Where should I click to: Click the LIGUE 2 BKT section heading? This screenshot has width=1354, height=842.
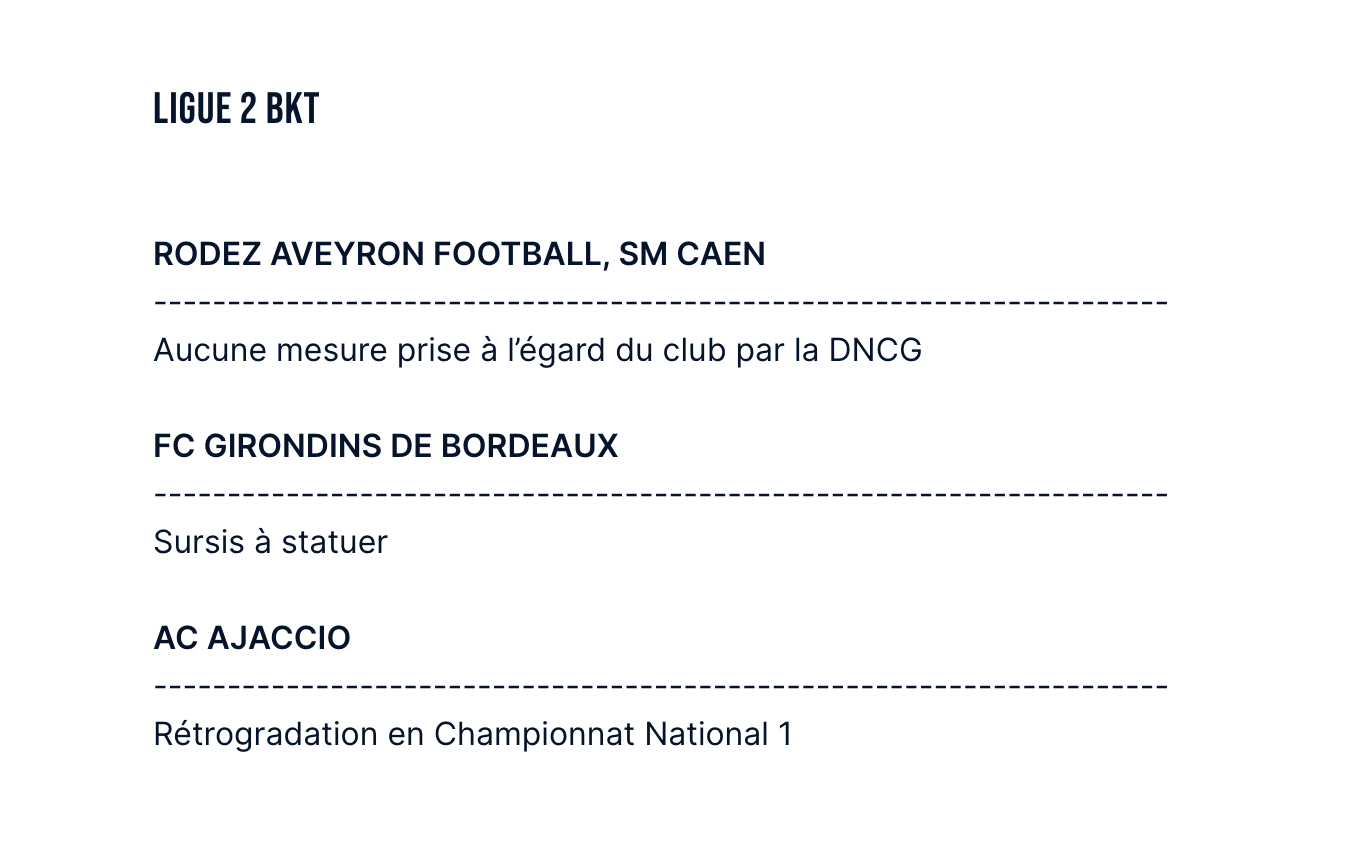tap(236, 108)
